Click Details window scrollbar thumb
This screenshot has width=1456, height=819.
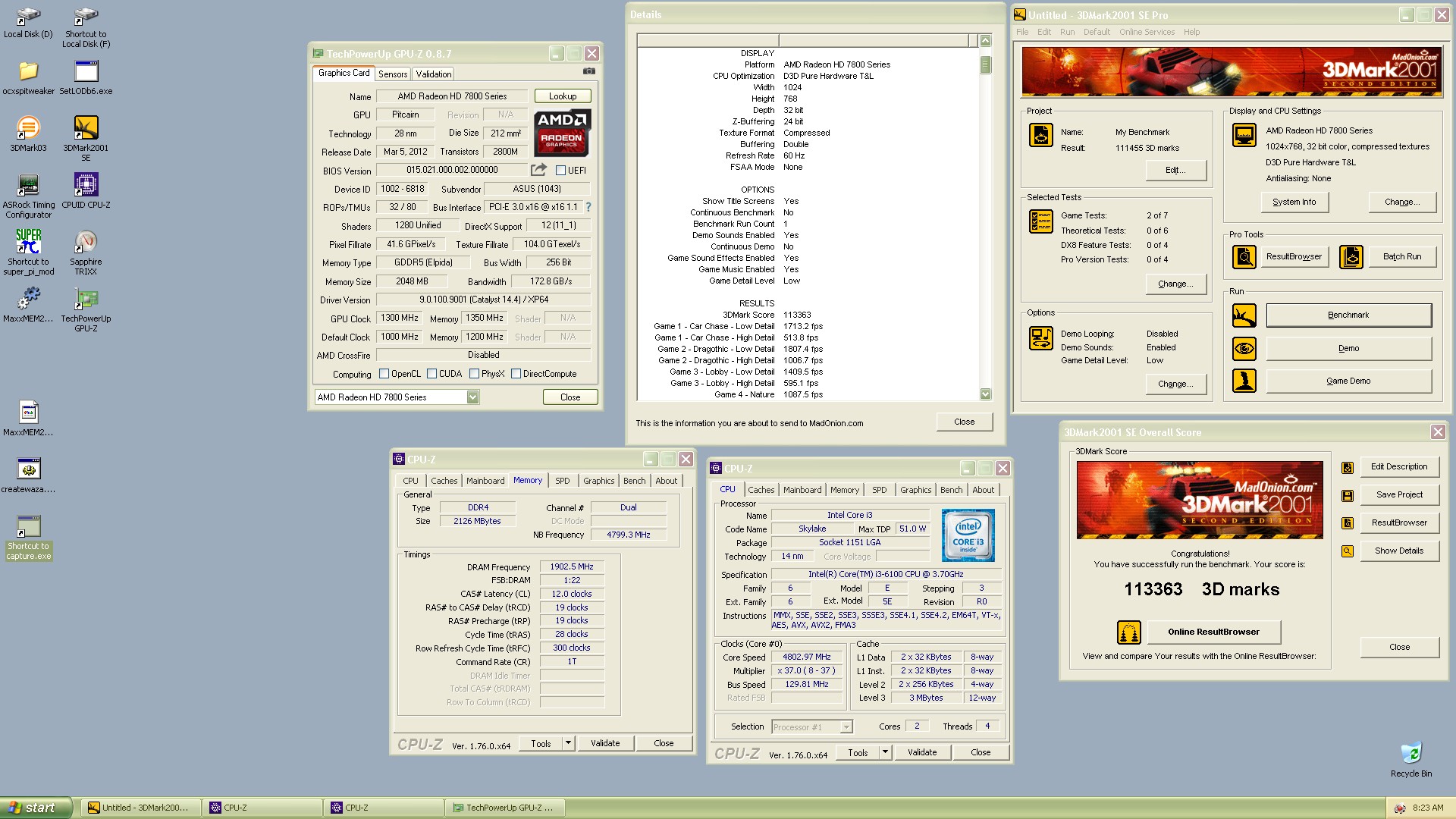[x=985, y=64]
